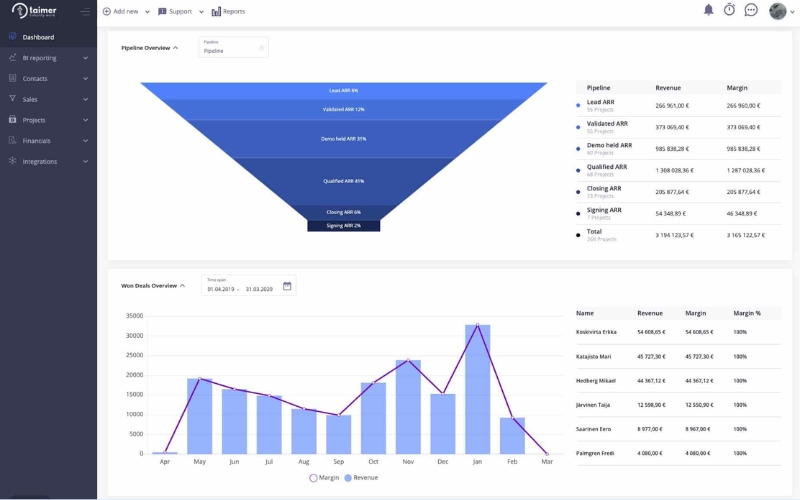Click the user profile avatar
The image size is (800, 500).
(778, 11)
